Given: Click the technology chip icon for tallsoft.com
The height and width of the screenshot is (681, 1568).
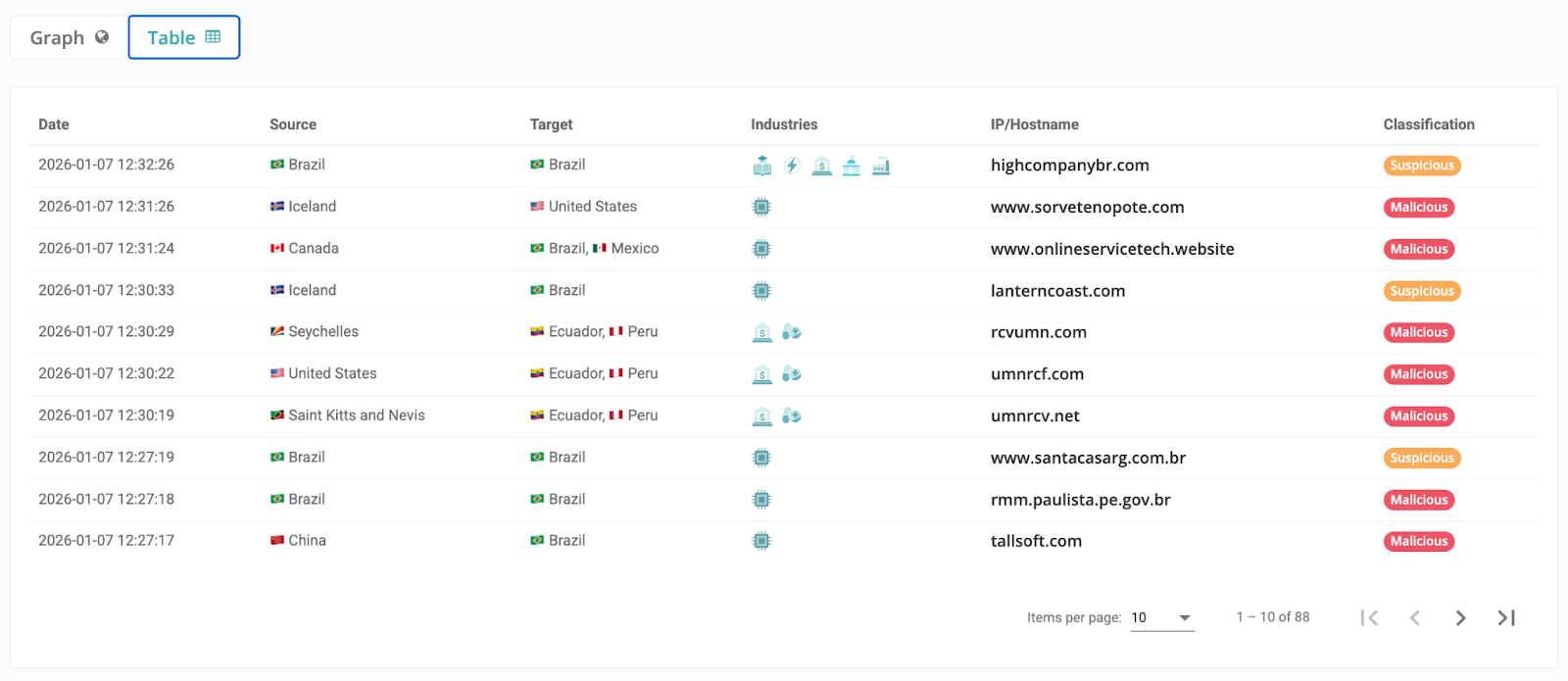Looking at the screenshot, I should pyautogui.click(x=761, y=541).
